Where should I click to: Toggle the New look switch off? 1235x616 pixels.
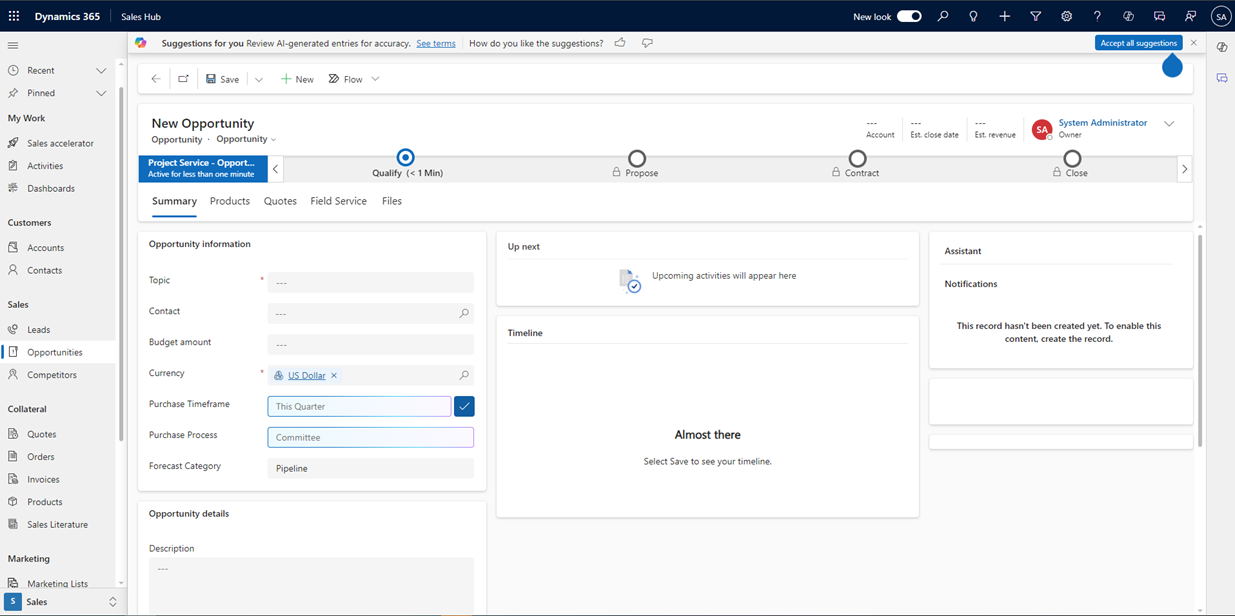pos(910,16)
